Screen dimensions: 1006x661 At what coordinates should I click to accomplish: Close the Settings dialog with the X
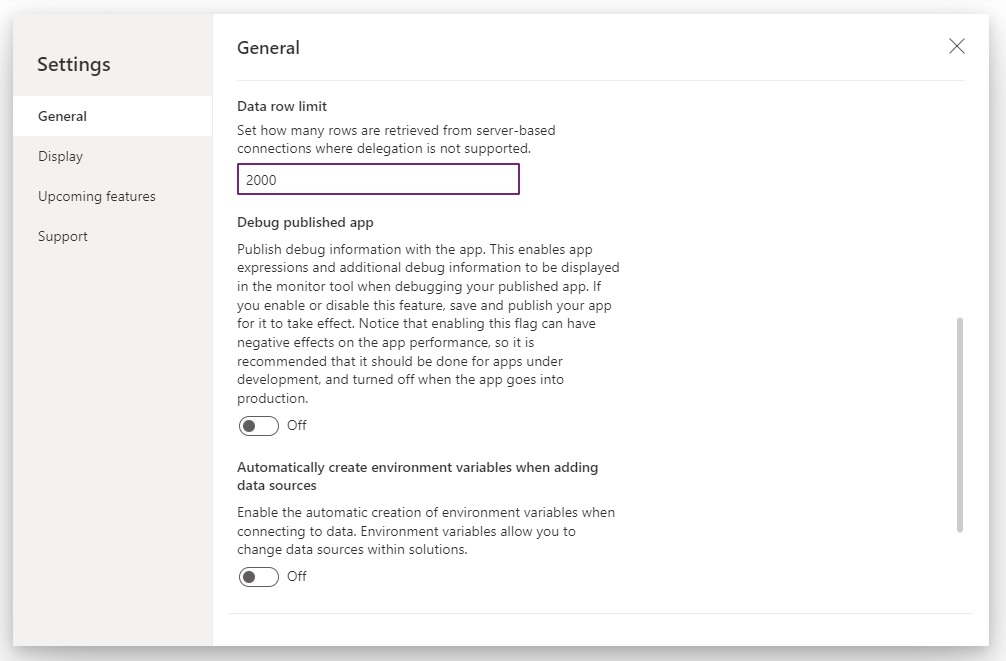[957, 46]
